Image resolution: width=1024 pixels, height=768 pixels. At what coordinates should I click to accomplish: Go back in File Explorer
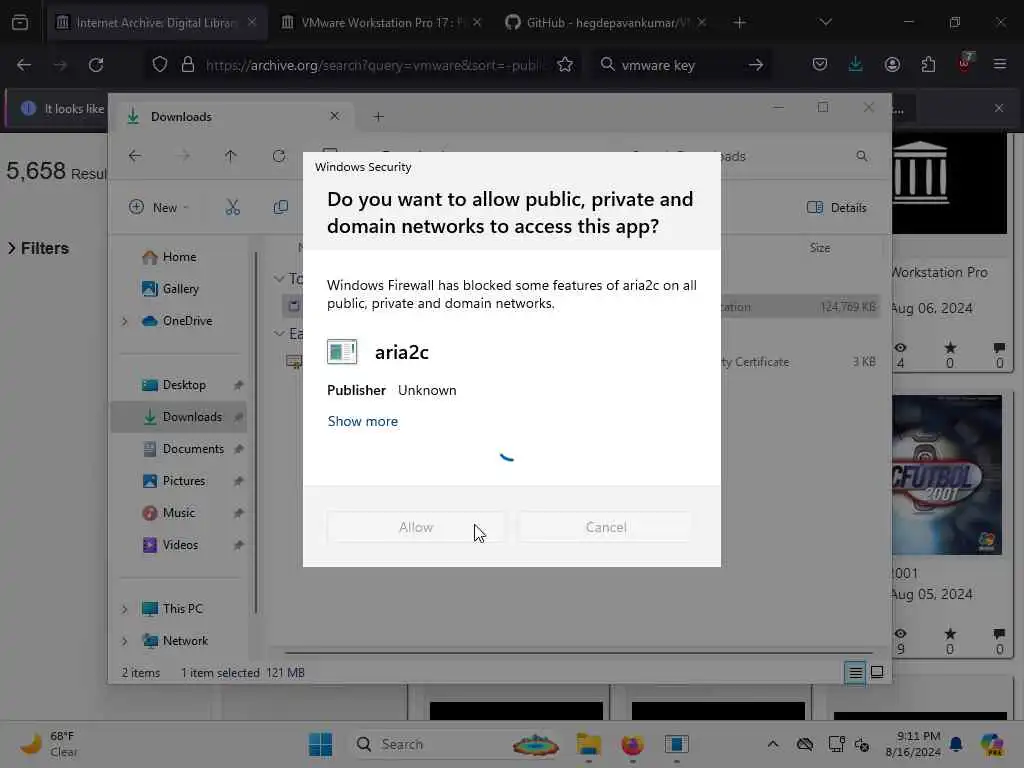click(x=135, y=156)
